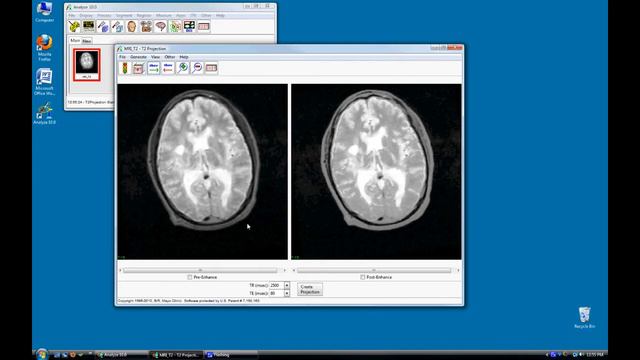Click the bear face icon in Analyze toolbar
This screenshot has height=360, width=640.
tap(146, 27)
